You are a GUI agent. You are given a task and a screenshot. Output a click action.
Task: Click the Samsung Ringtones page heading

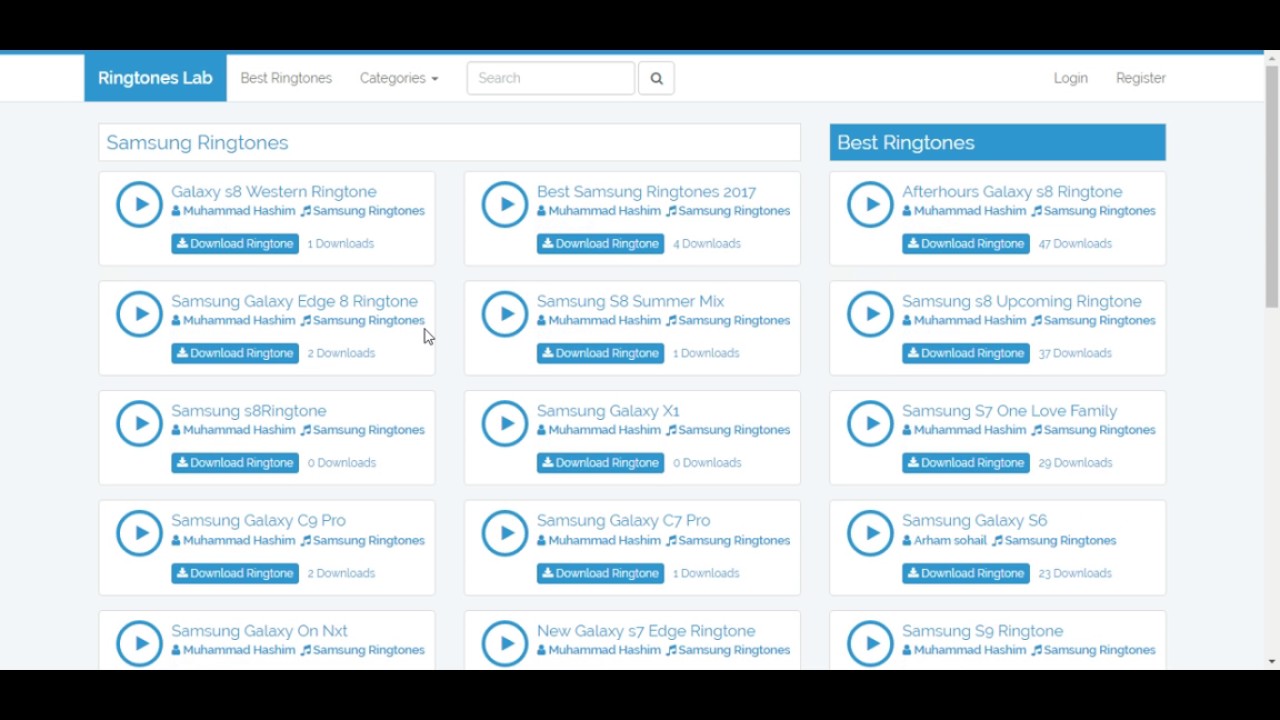(x=197, y=142)
